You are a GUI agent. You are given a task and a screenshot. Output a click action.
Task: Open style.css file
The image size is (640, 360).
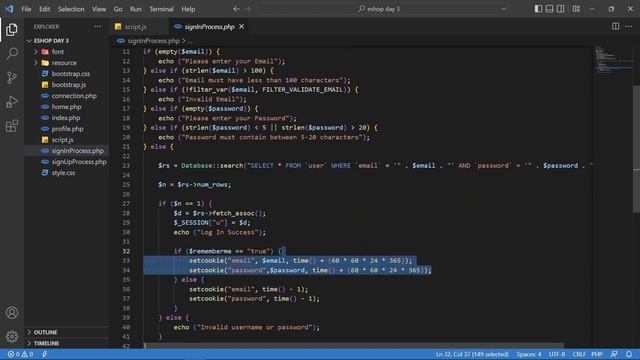point(63,173)
